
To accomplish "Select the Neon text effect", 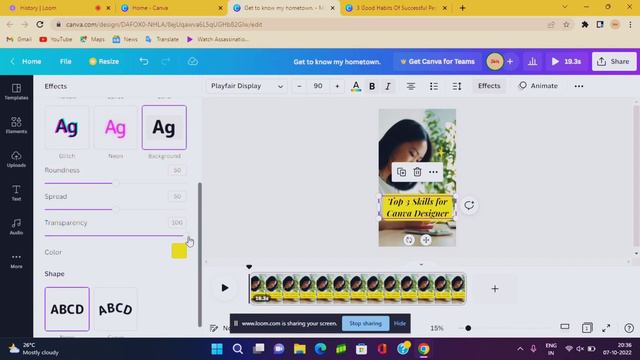I will (116, 127).
